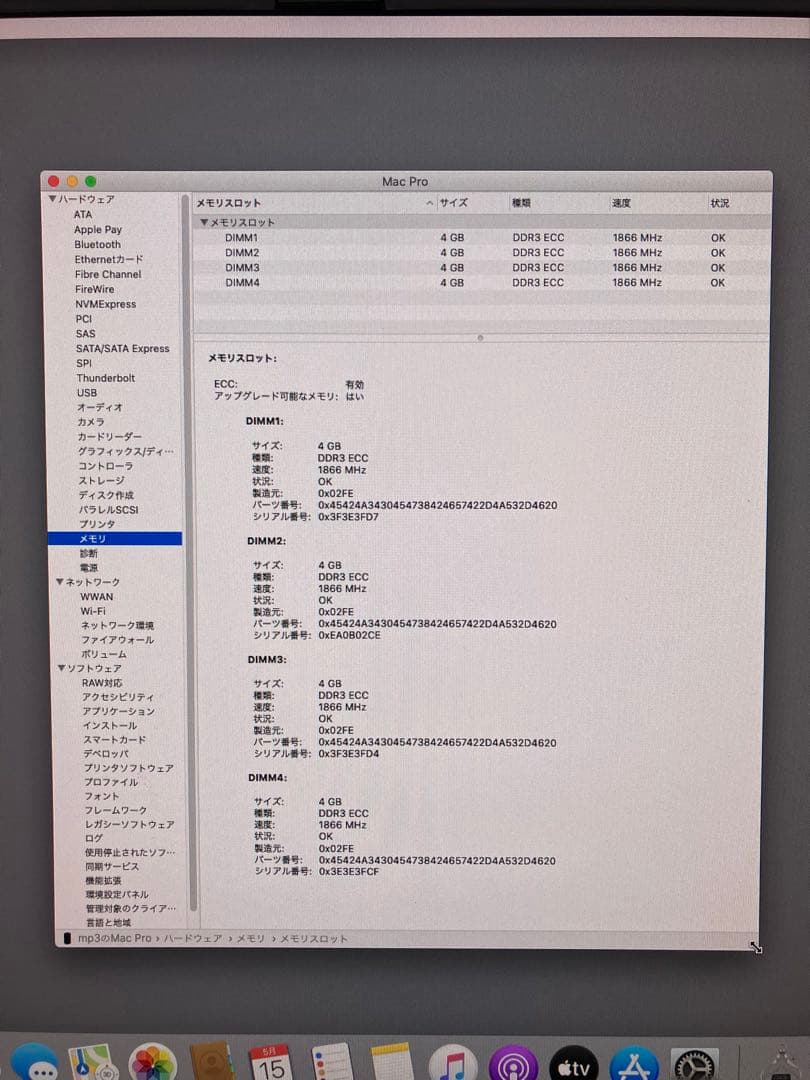
Task: Open the Maps app in the Dock
Action: [92, 1062]
